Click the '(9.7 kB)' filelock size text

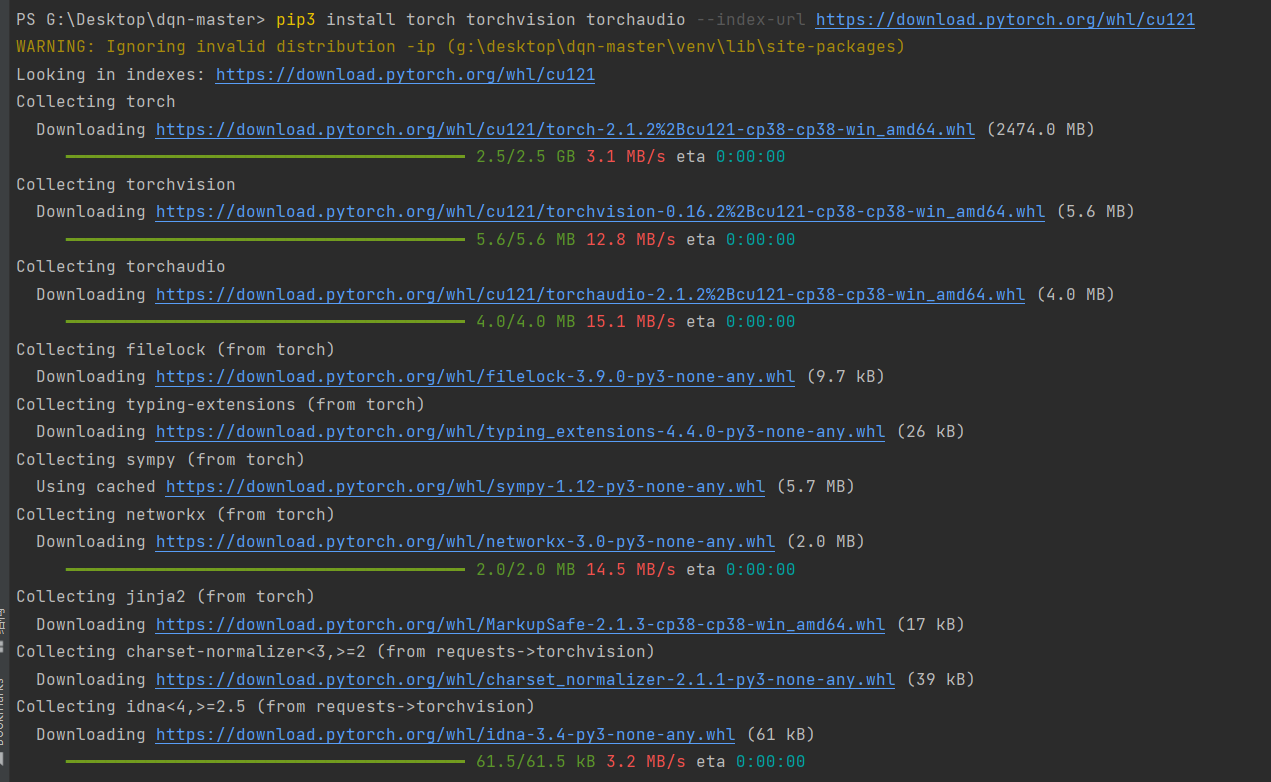click(845, 376)
